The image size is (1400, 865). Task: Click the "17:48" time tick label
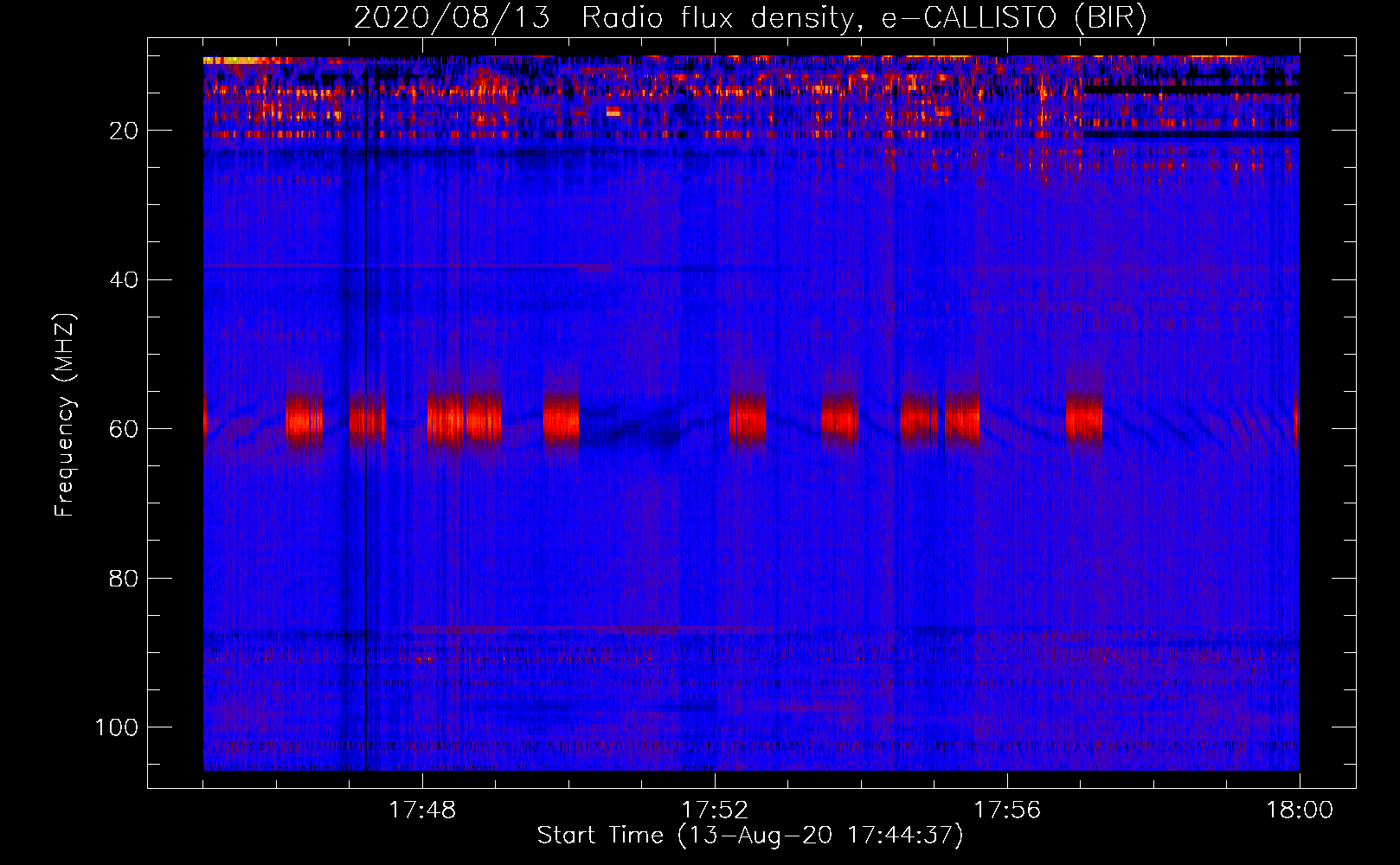pos(422,811)
